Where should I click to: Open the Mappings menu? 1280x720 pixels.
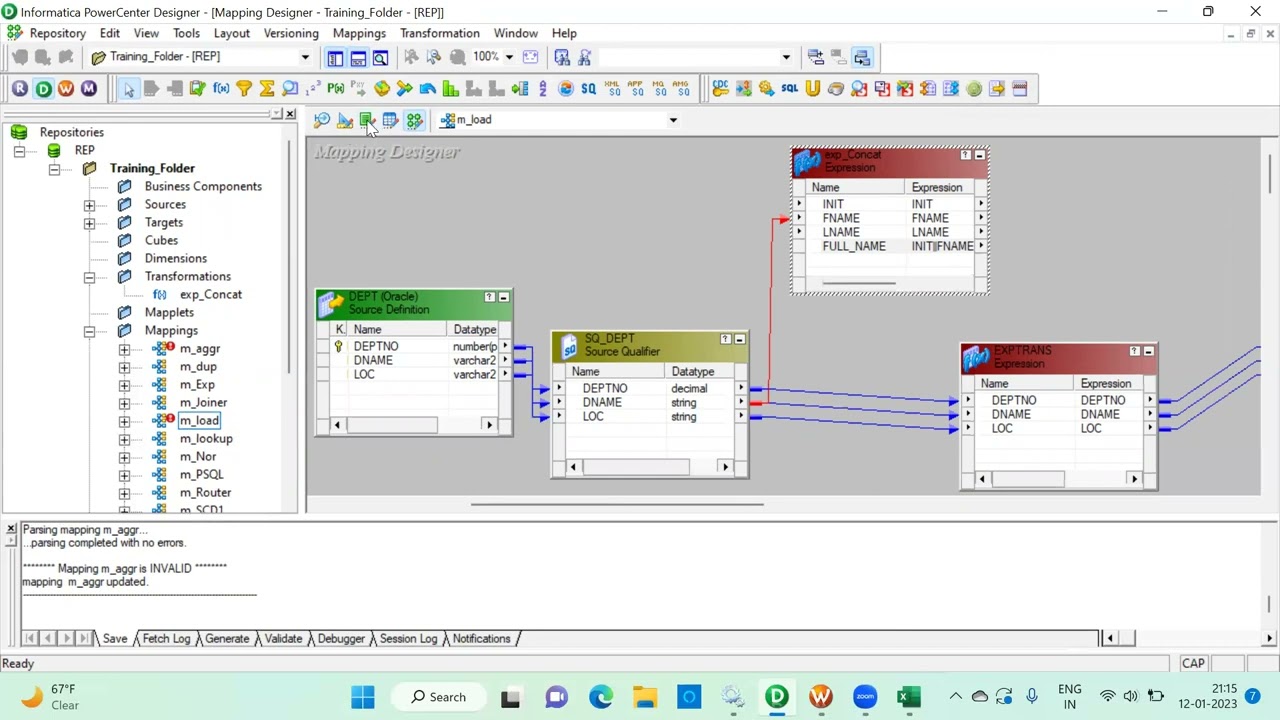click(x=359, y=33)
